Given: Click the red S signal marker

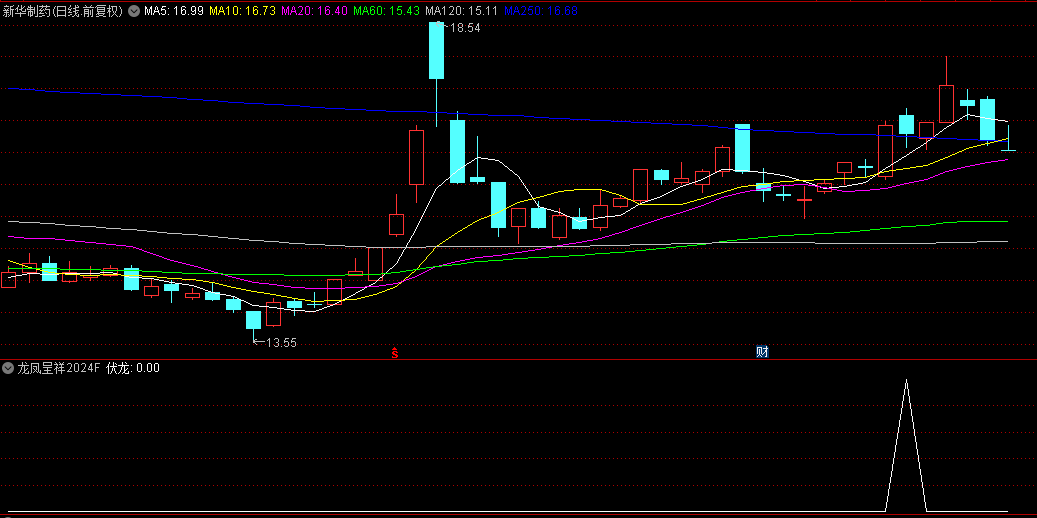Looking at the screenshot, I should pyautogui.click(x=395, y=352).
